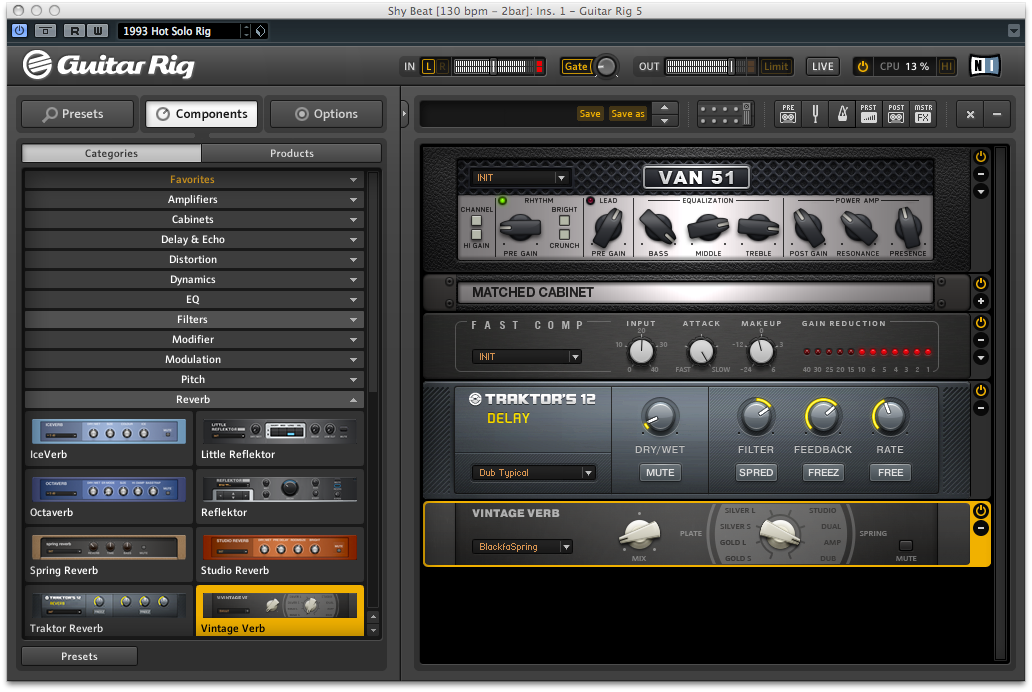
Task: Open the Dub Typical delay preset dropdown
Action: (533, 473)
